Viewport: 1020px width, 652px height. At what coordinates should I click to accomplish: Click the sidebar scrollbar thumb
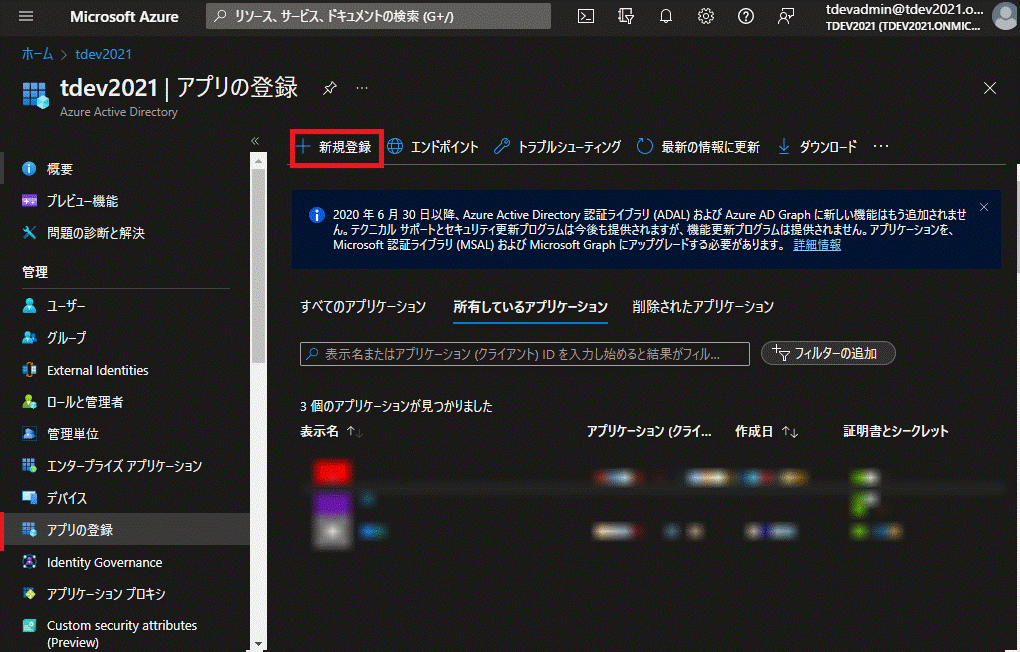point(258,265)
